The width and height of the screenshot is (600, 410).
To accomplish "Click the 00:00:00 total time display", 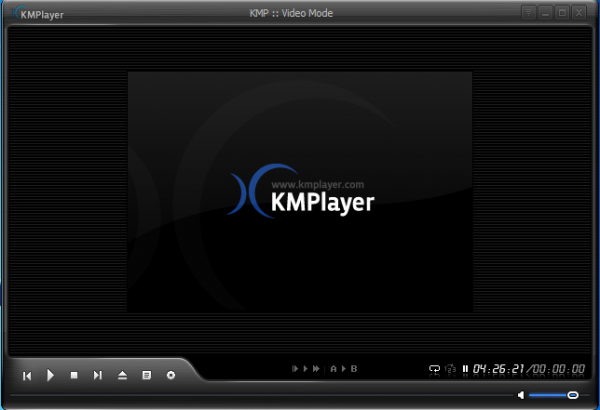I will point(559,369).
